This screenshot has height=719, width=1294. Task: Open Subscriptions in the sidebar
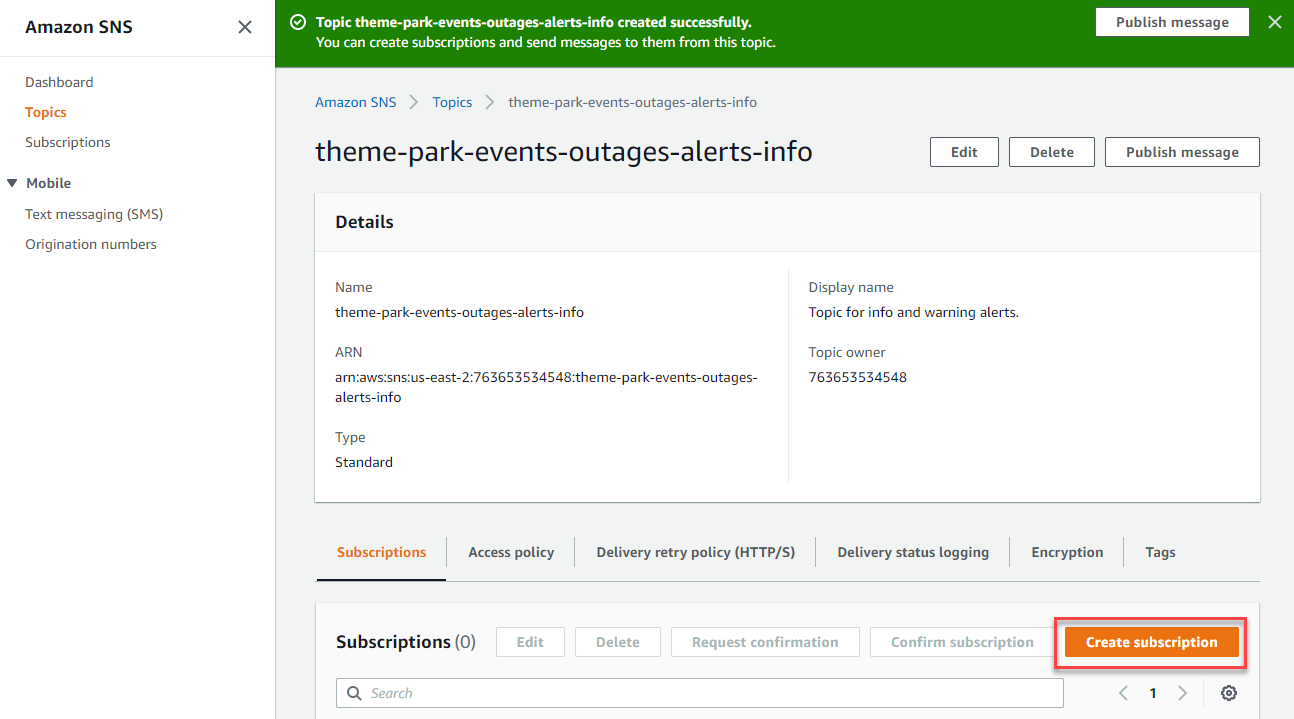point(68,142)
